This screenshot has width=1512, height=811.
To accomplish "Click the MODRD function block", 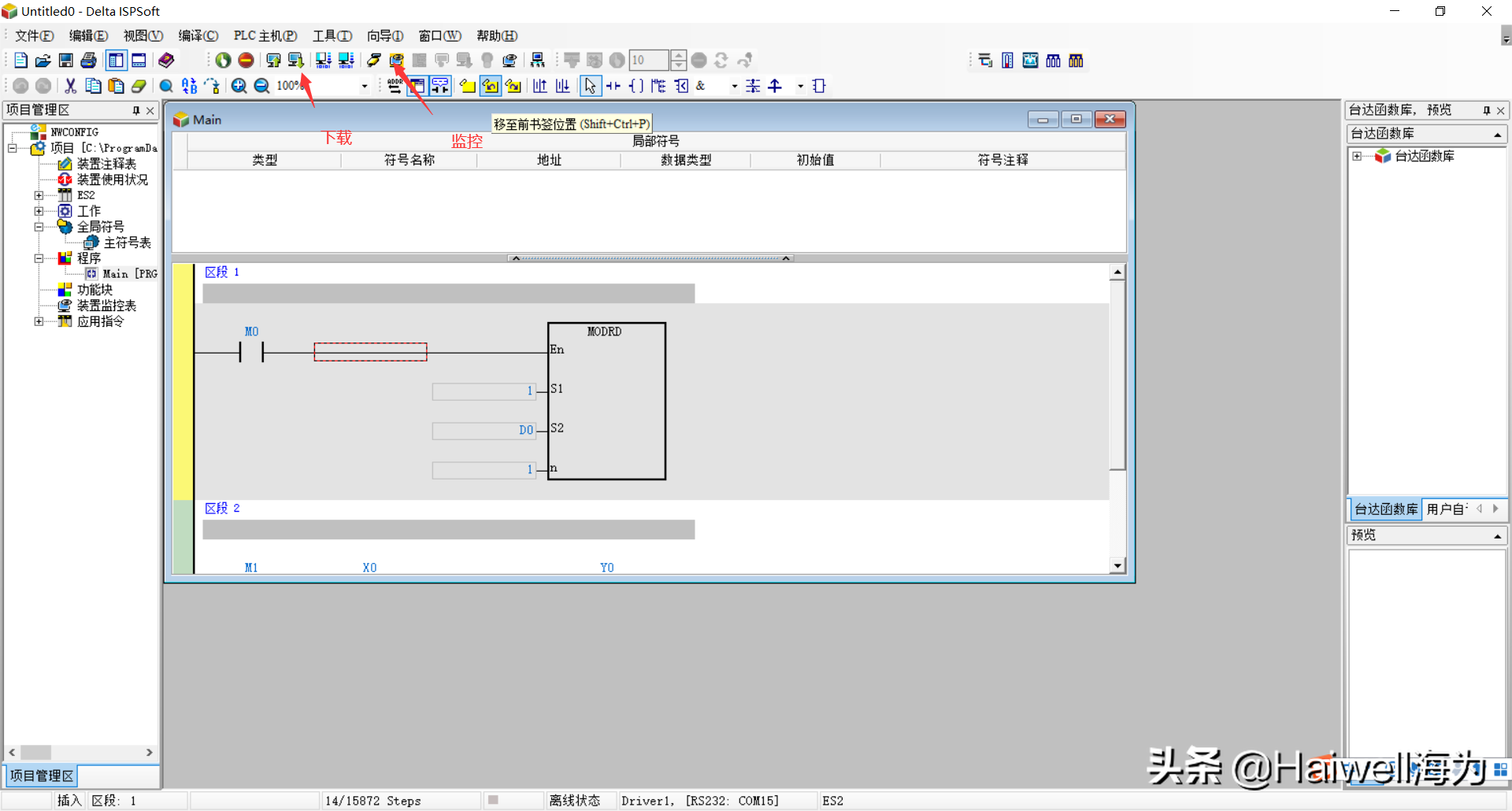I will pos(606,401).
